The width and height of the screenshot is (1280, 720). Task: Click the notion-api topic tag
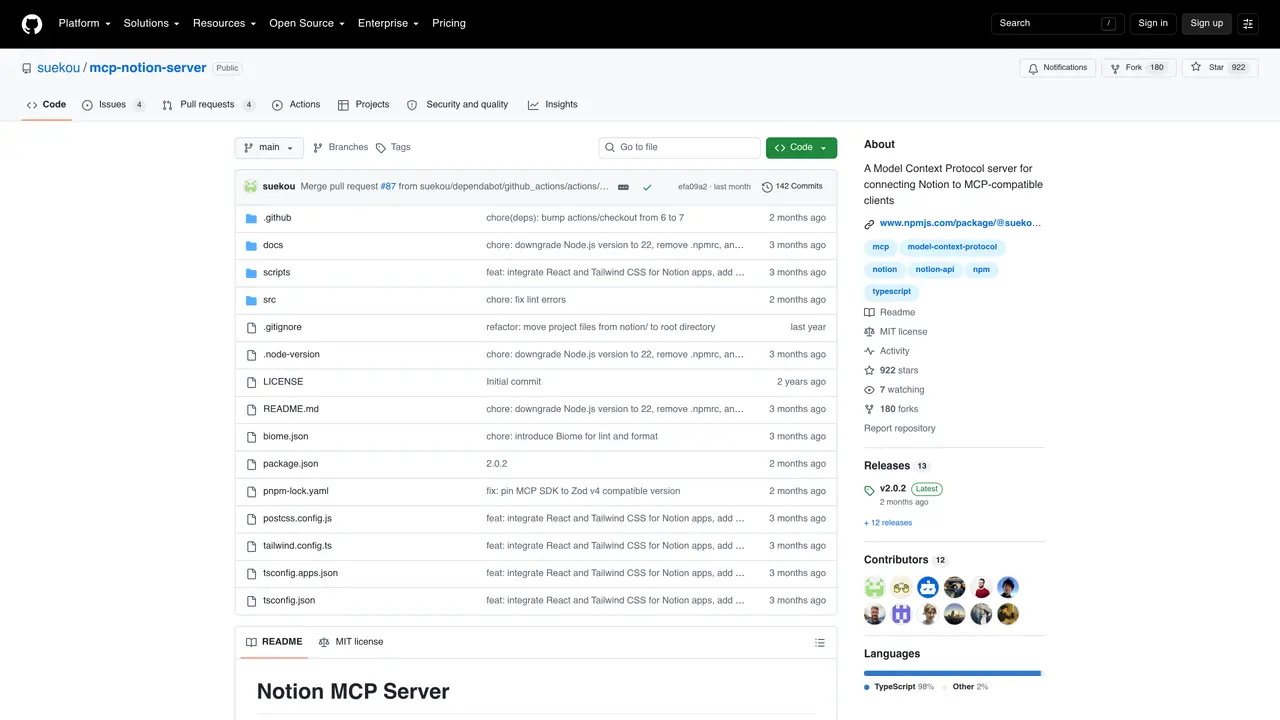tap(935, 270)
